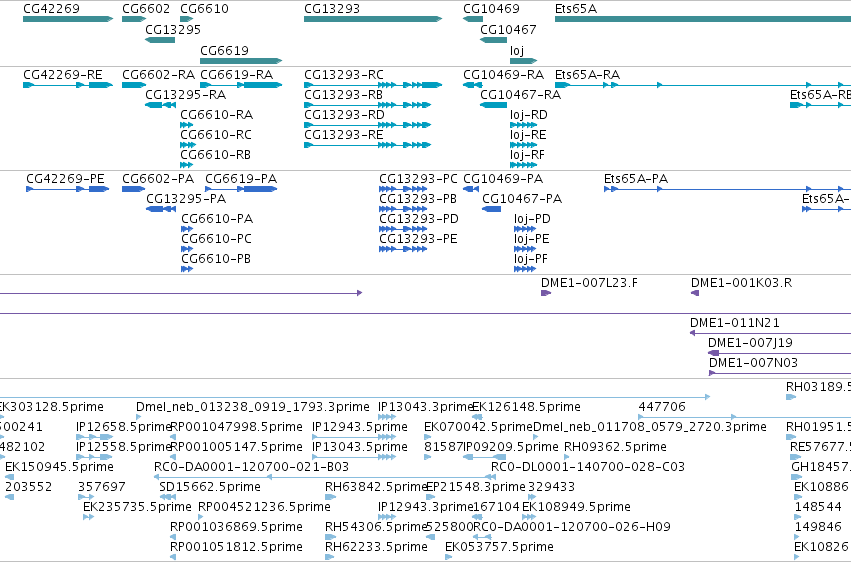Select cDNA RC0-DA0001-120700-021-B03
The image size is (851, 562).
tap(251, 467)
